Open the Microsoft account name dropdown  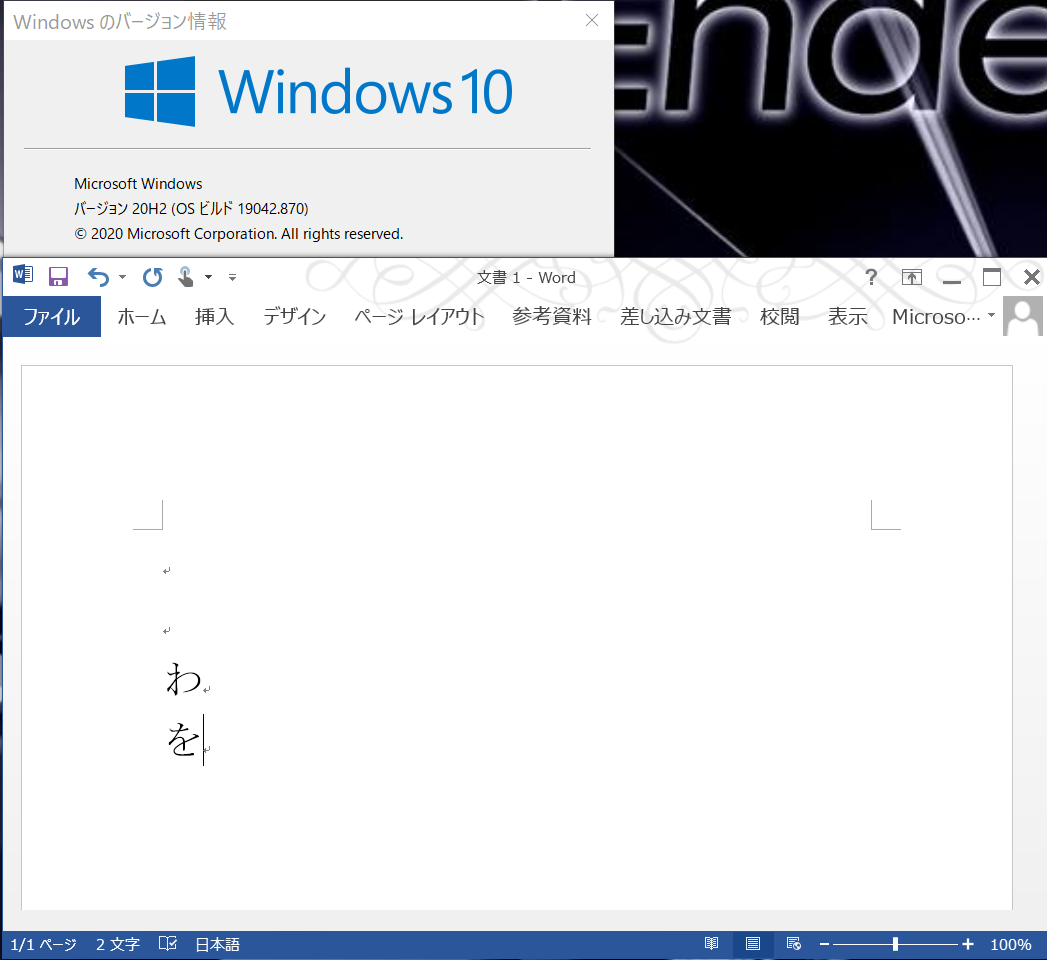pos(944,316)
